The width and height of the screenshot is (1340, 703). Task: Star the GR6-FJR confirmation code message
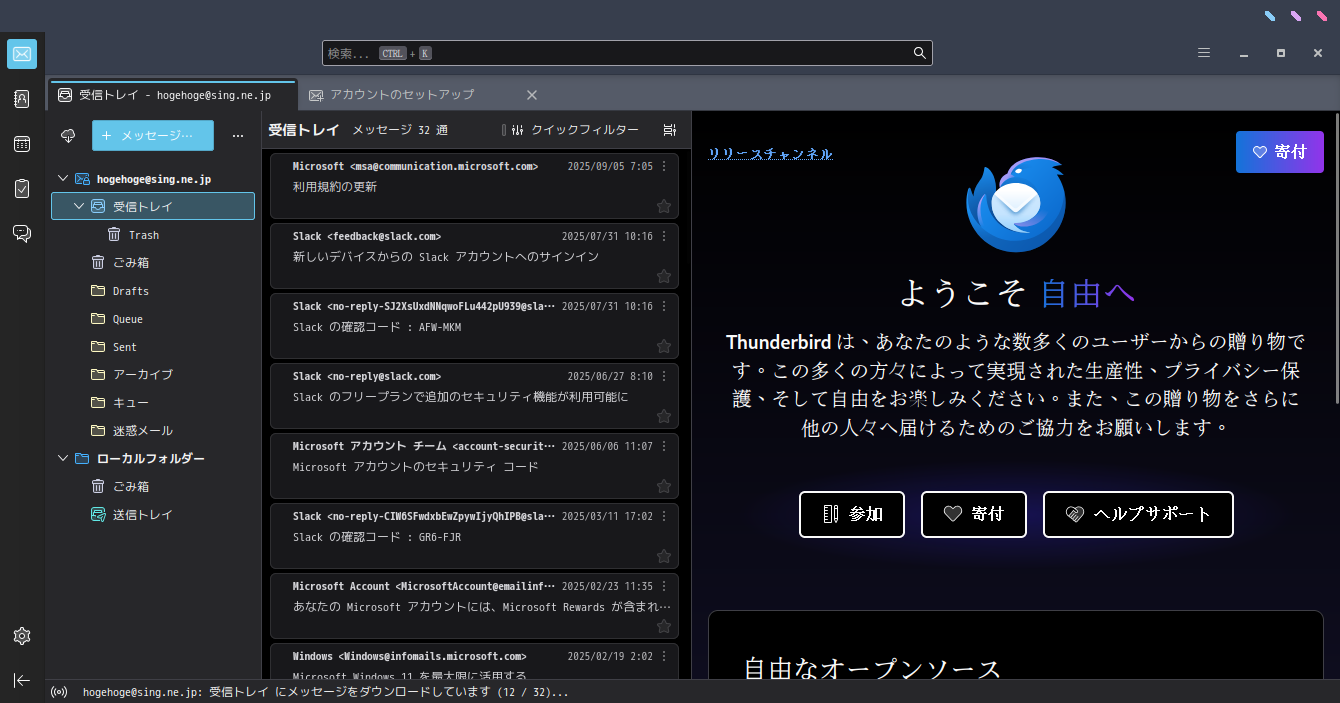coord(663,556)
